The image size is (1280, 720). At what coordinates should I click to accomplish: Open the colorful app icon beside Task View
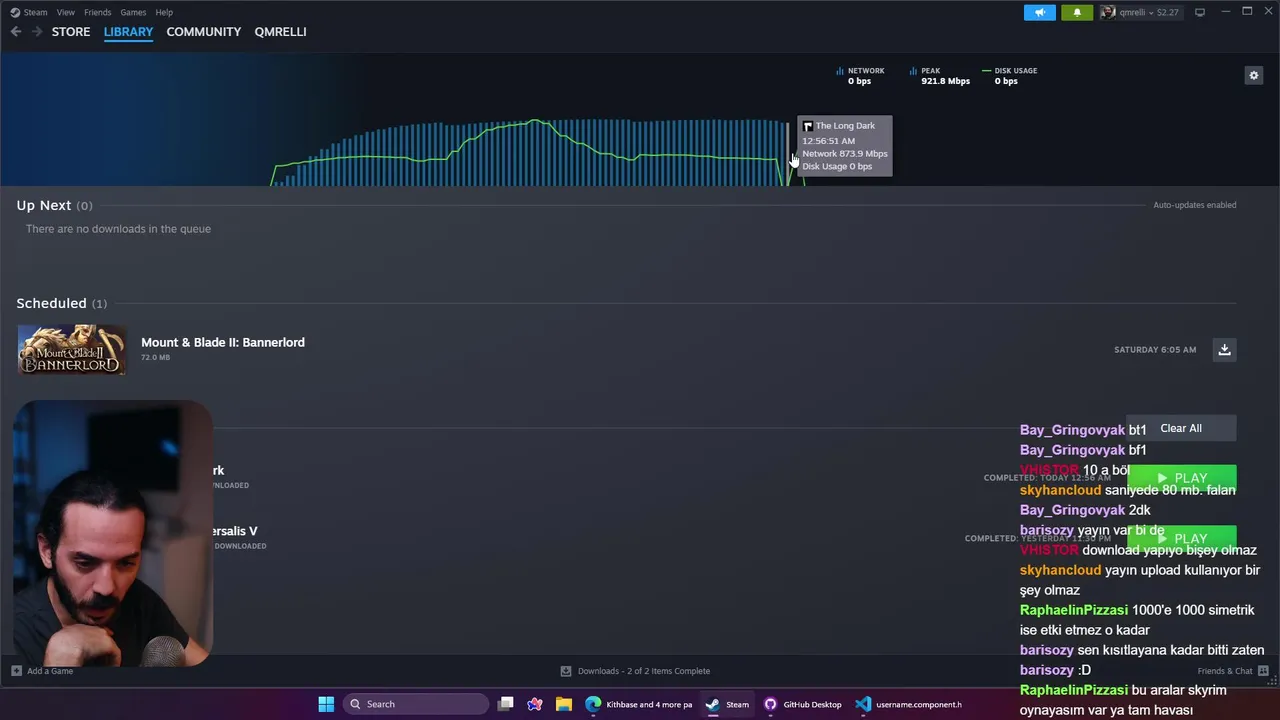(535, 704)
